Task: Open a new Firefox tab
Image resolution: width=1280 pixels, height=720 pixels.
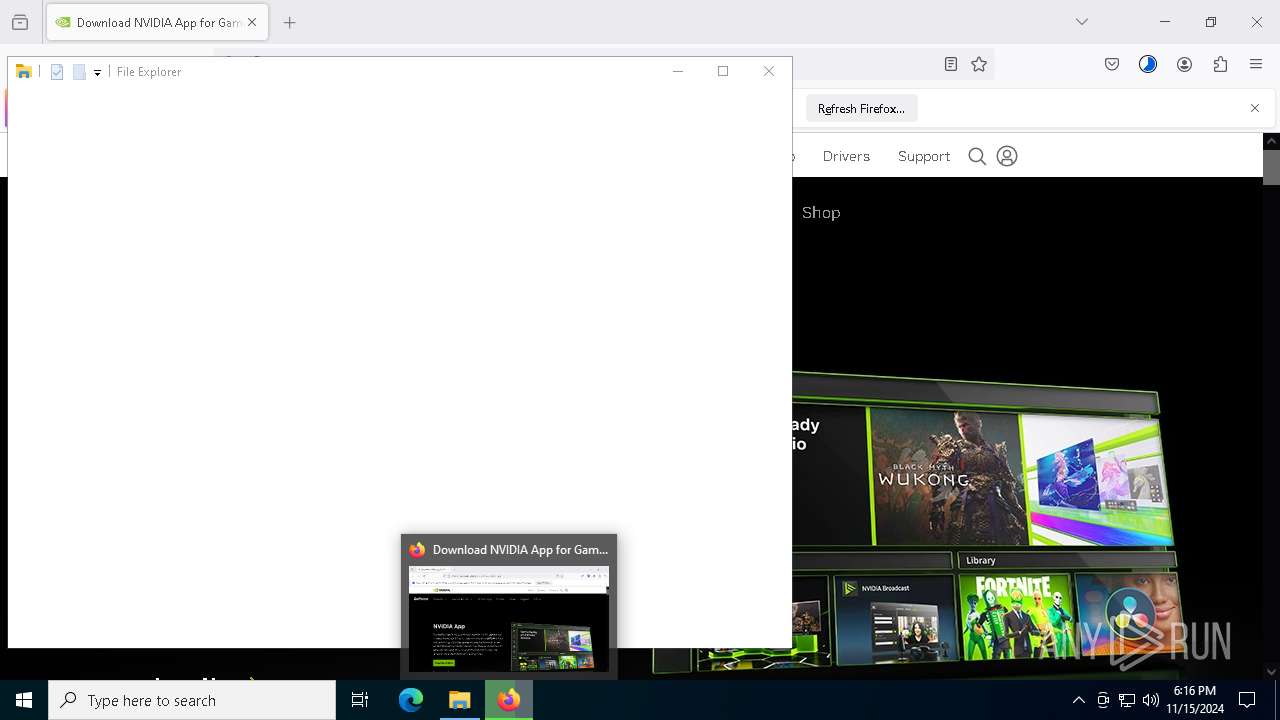Action: point(290,22)
